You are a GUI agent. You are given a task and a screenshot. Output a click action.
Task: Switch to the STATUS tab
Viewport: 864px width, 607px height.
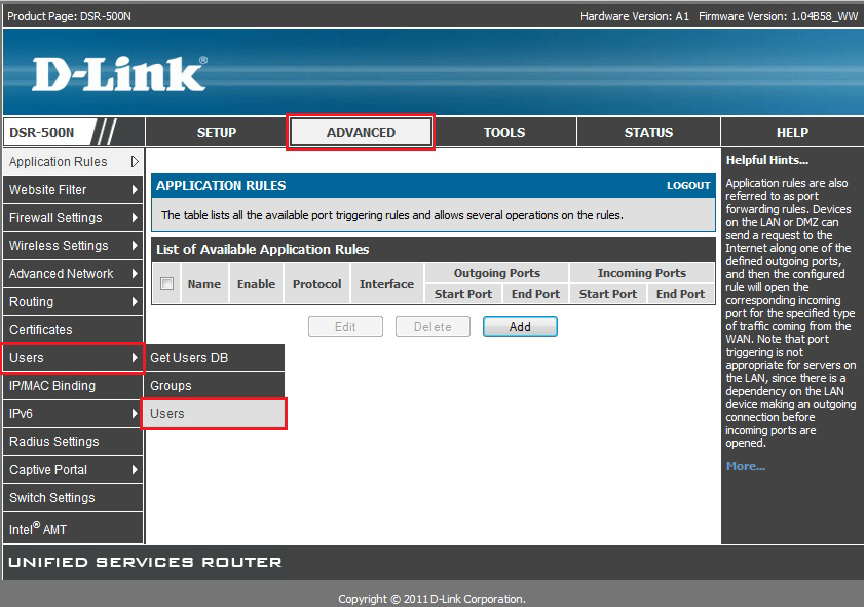click(649, 132)
